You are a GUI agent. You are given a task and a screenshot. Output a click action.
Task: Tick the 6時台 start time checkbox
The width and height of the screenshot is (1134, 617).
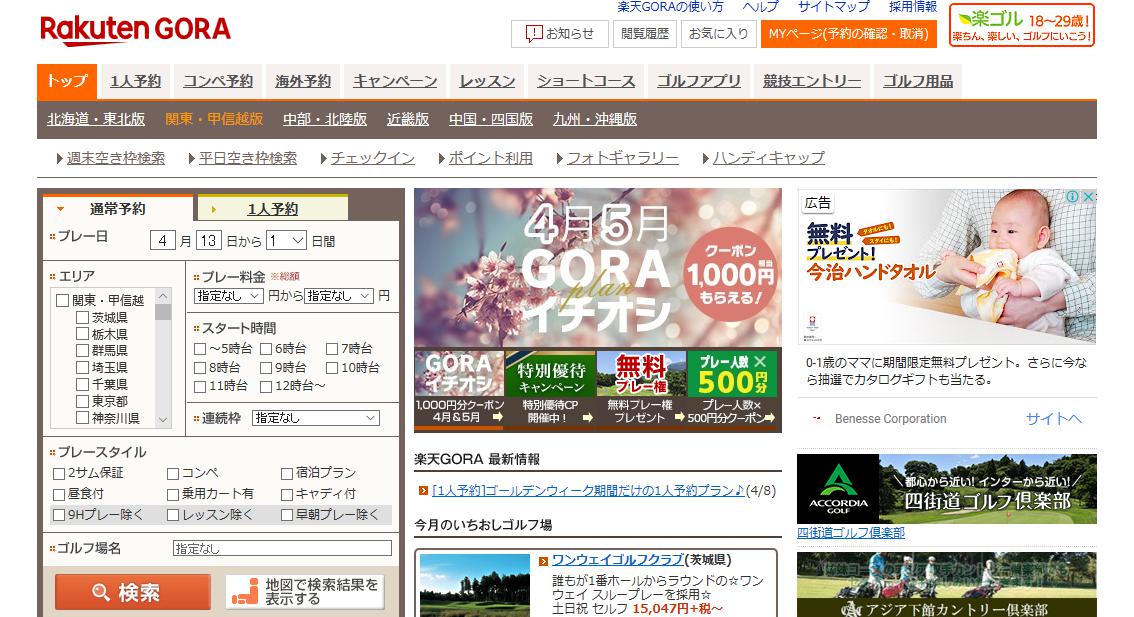pos(266,349)
